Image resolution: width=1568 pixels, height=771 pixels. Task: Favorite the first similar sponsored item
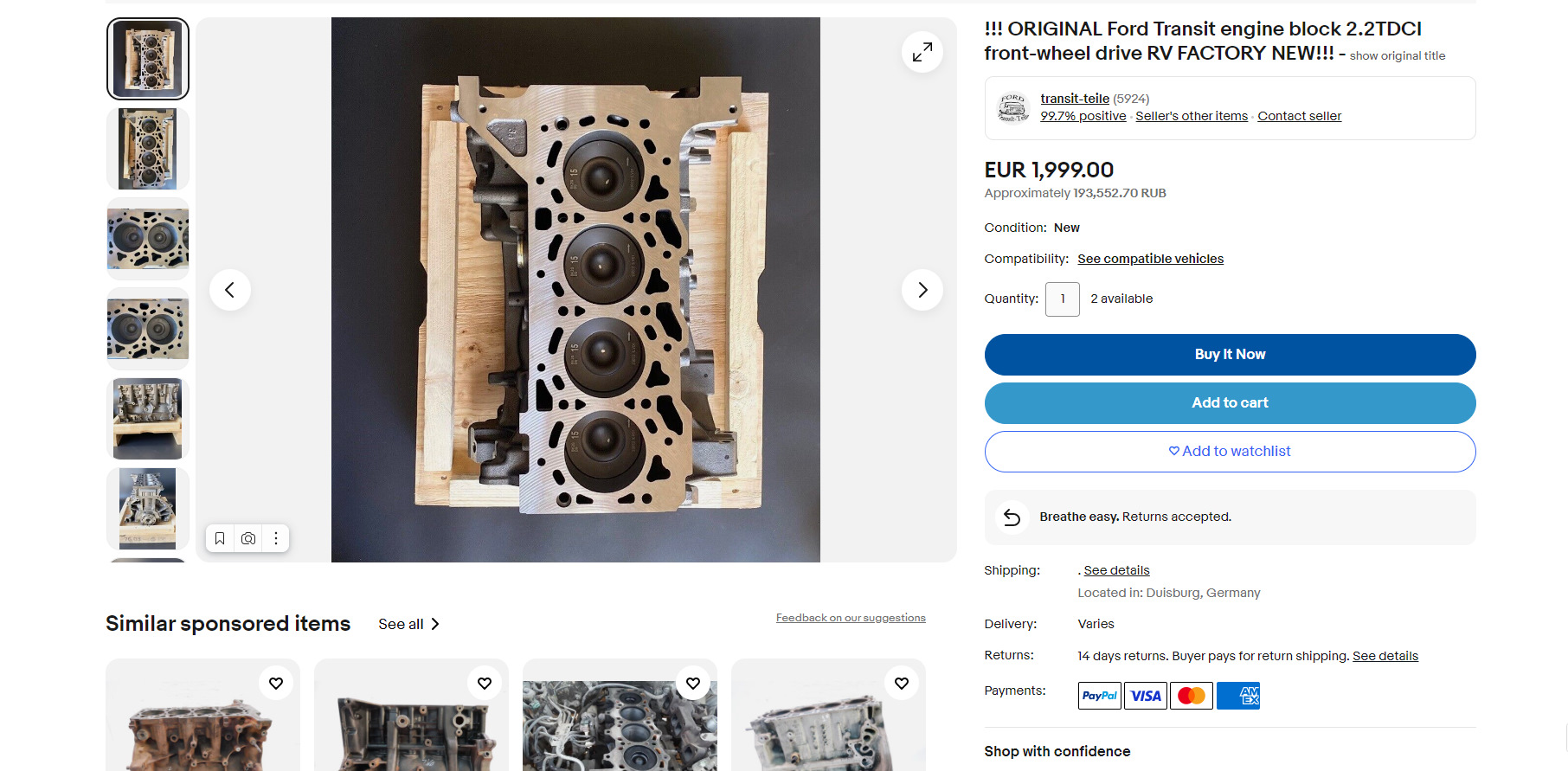[276, 684]
